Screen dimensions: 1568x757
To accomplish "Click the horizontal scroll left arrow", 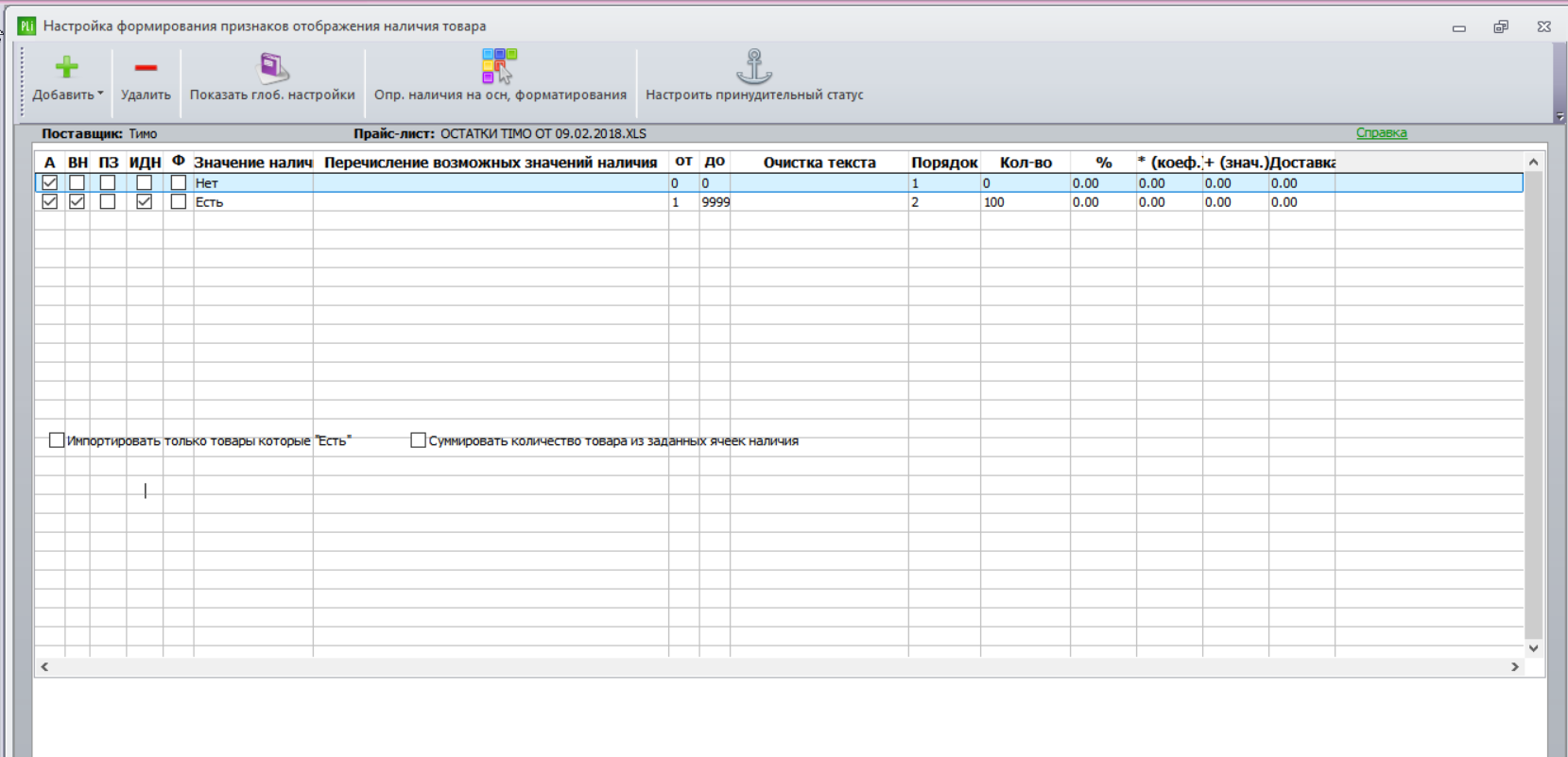I will (44, 667).
